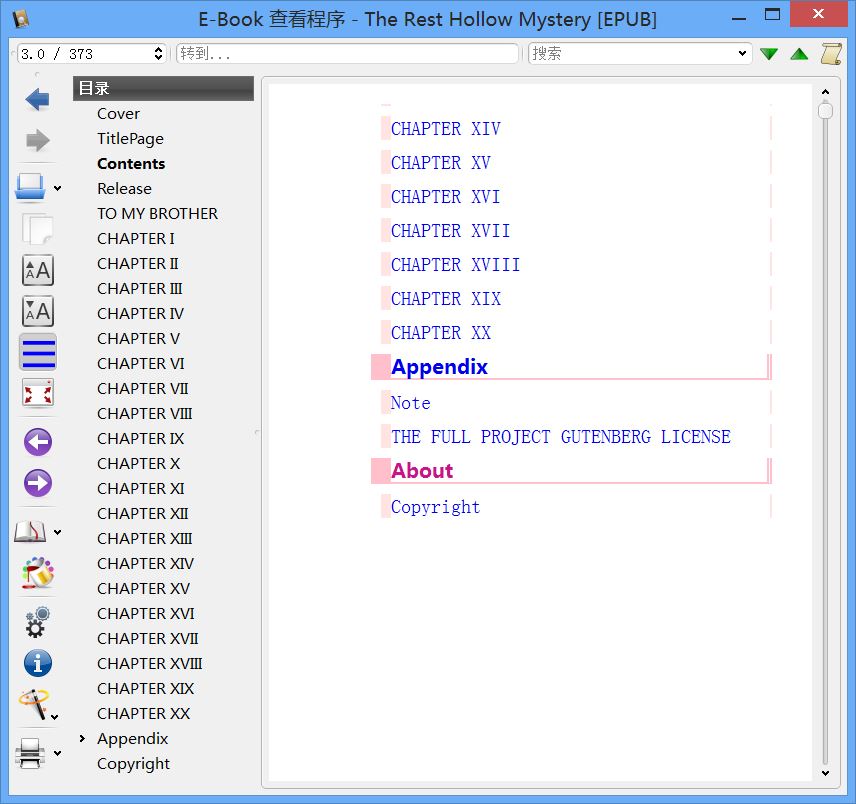Follow the About heading link
This screenshot has height=804, width=856.
click(422, 471)
